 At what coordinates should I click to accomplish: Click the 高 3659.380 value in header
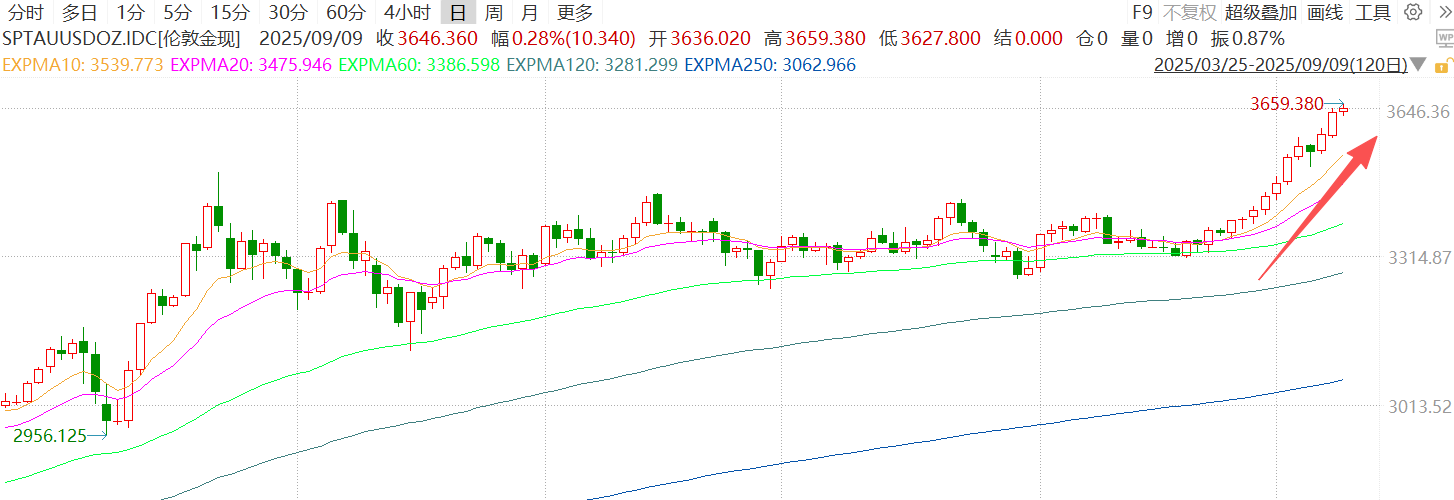click(x=814, y=40)
